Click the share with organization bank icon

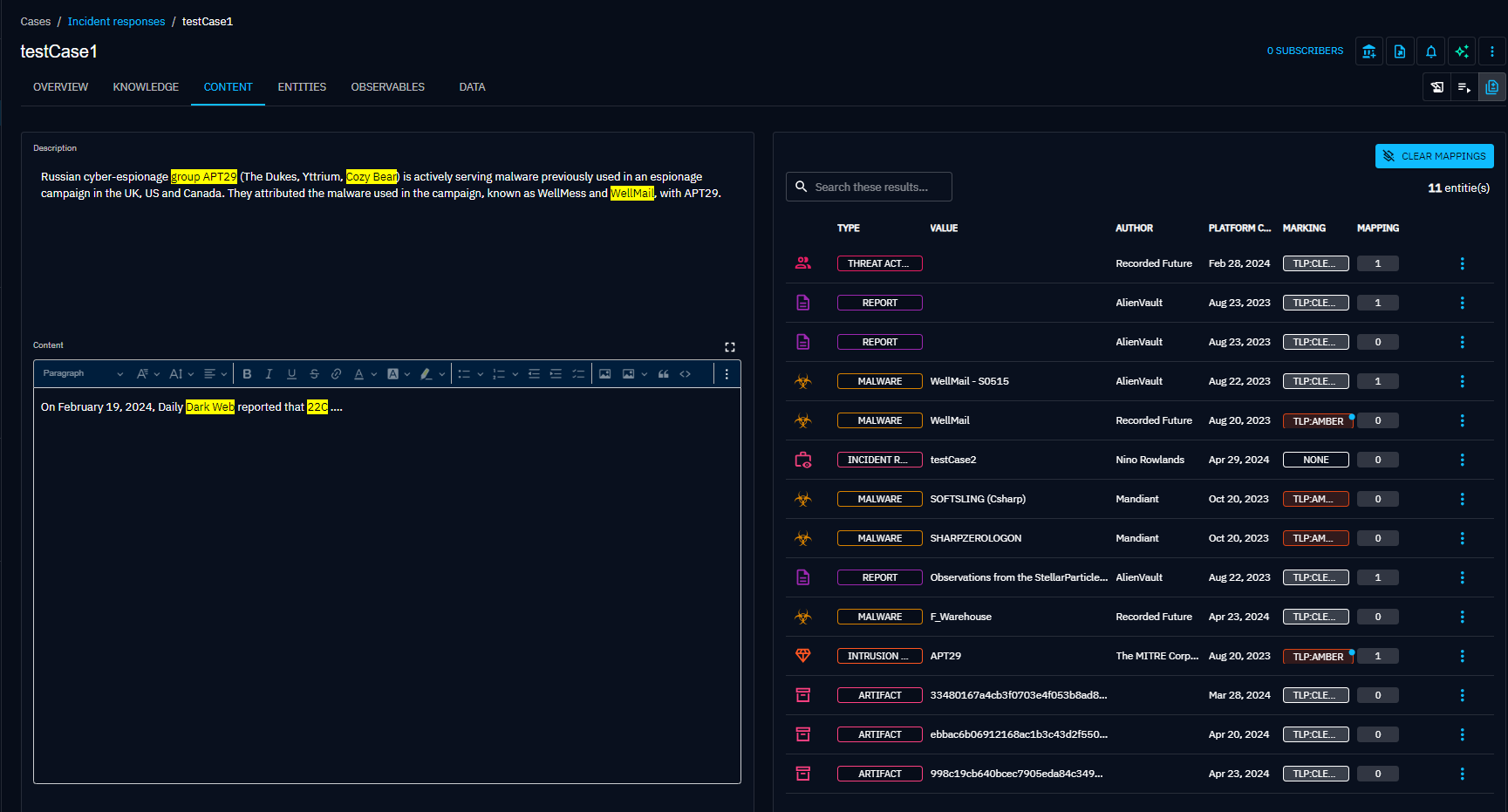[1368, 51]
